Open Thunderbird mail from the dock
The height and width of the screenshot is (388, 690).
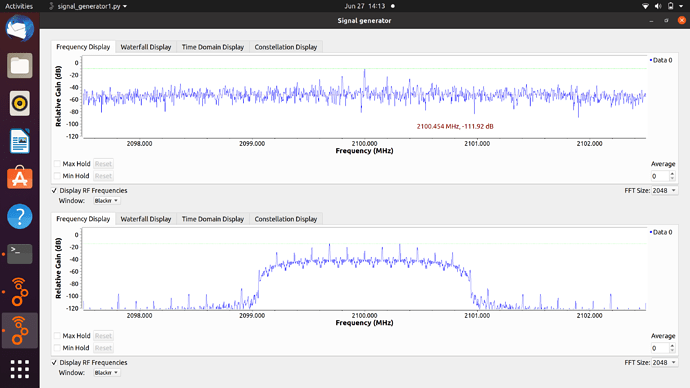tap(19, 28)
